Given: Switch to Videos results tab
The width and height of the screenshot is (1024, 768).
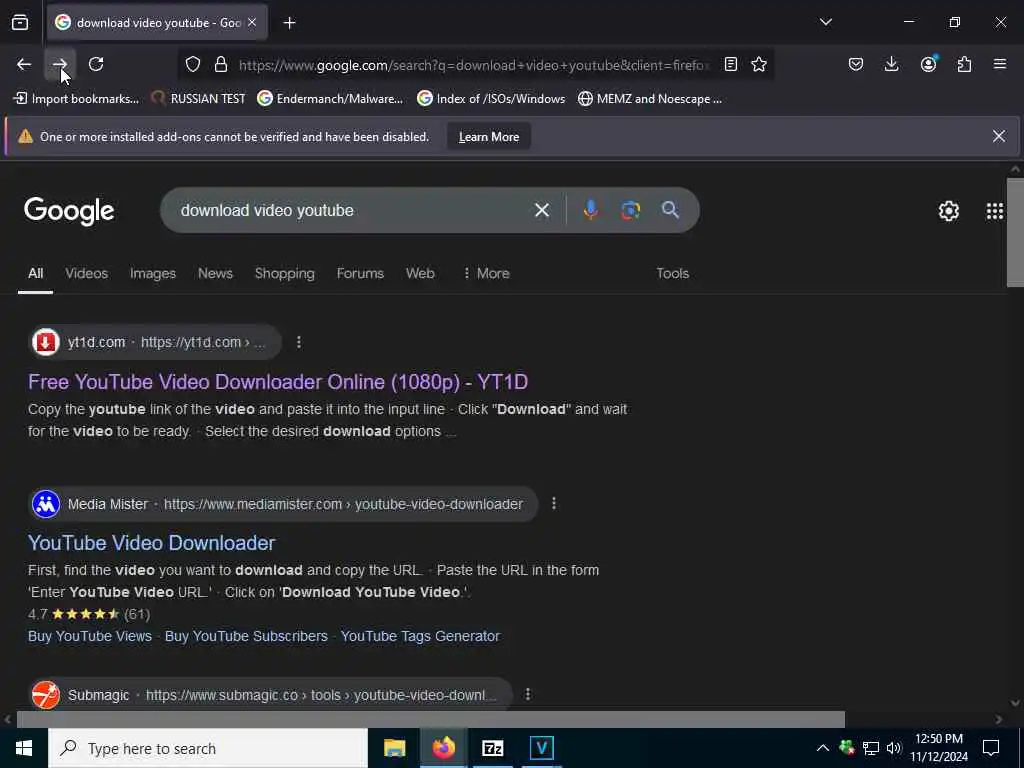Looking at the screenshot, I should (x=86, y=274).
